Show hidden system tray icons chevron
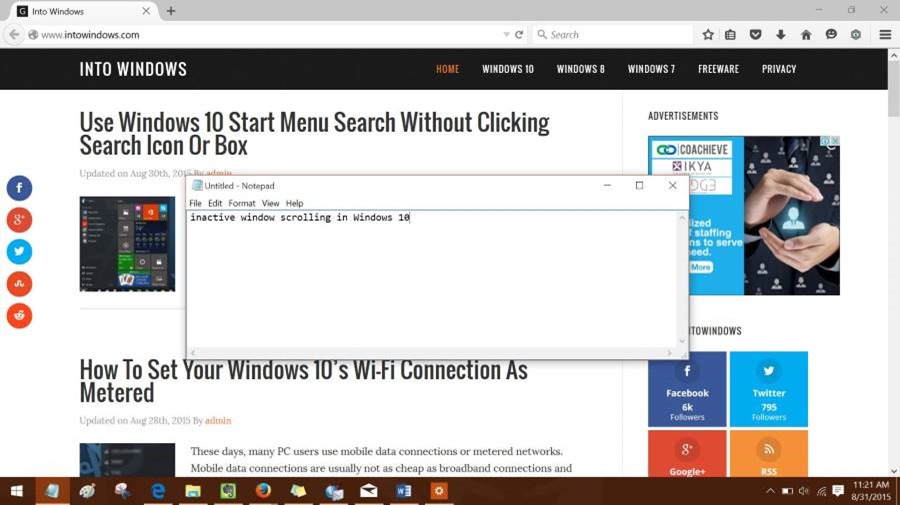Image resolution: width=900 pixels, height=505 pixels. click(770, 491)
